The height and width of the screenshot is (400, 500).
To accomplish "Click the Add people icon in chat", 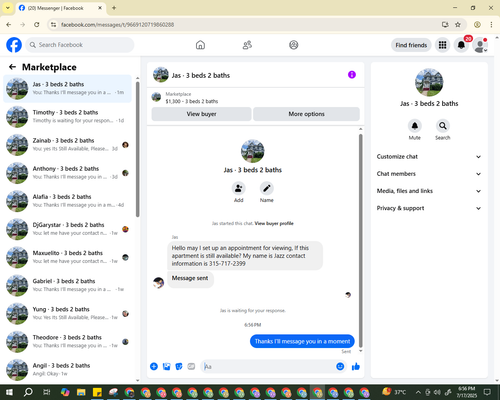I will (239, 188).
